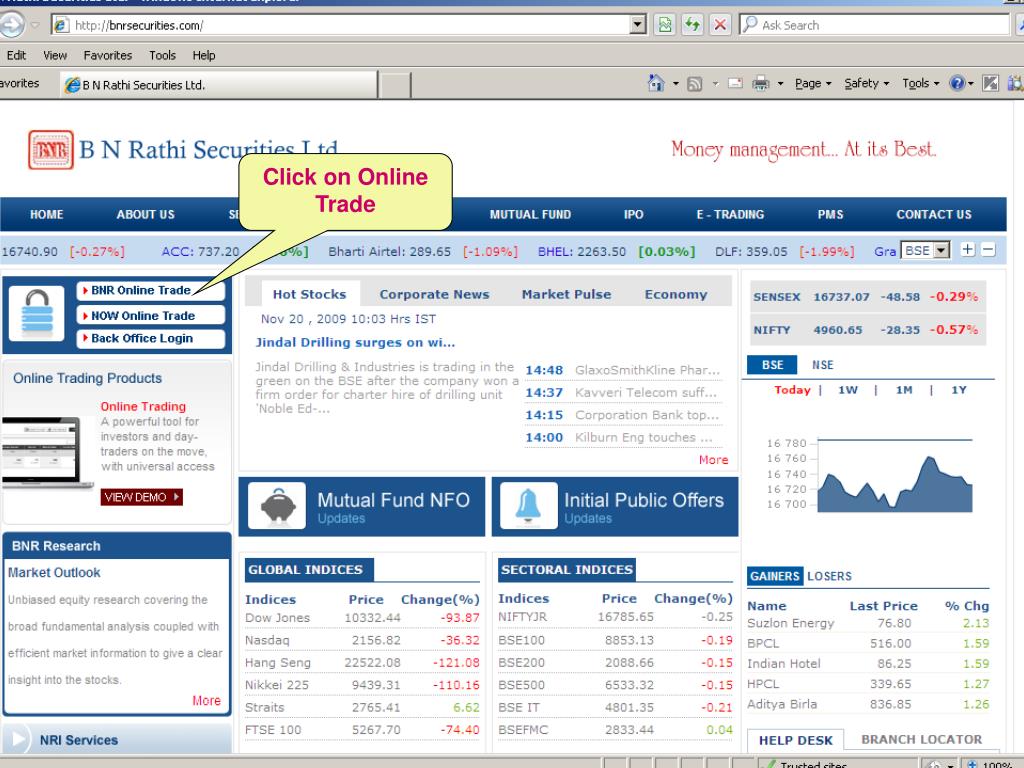
Task: Click the NOW Online Trade link
Action: [151, 315]
